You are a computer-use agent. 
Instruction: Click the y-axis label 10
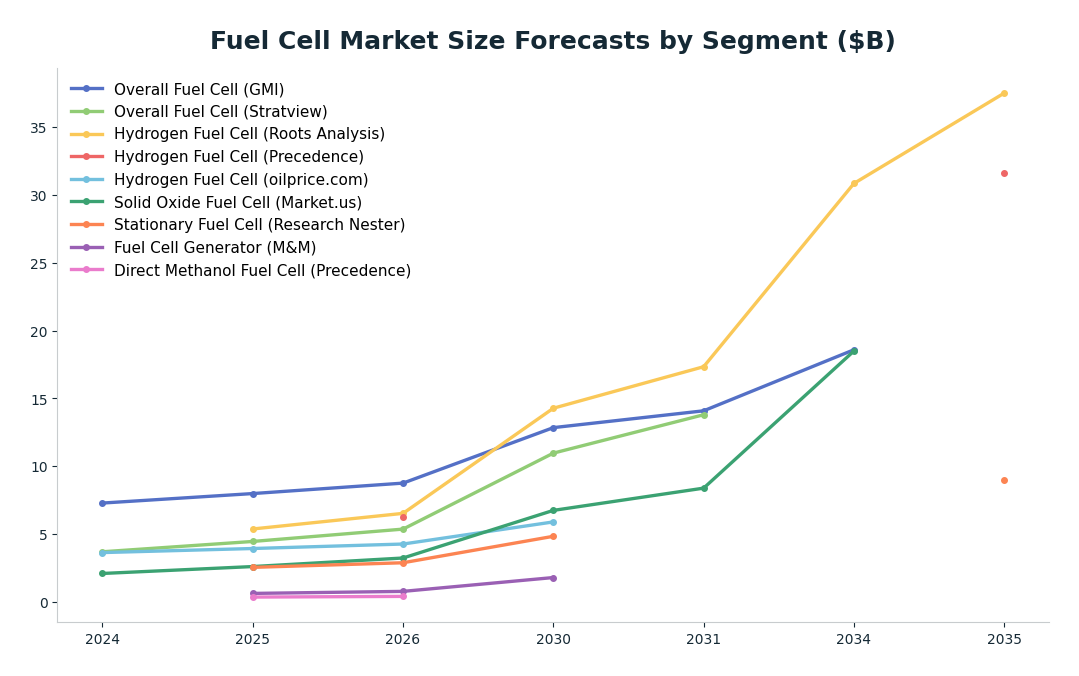pyautogui.click(x=40, y=467)
